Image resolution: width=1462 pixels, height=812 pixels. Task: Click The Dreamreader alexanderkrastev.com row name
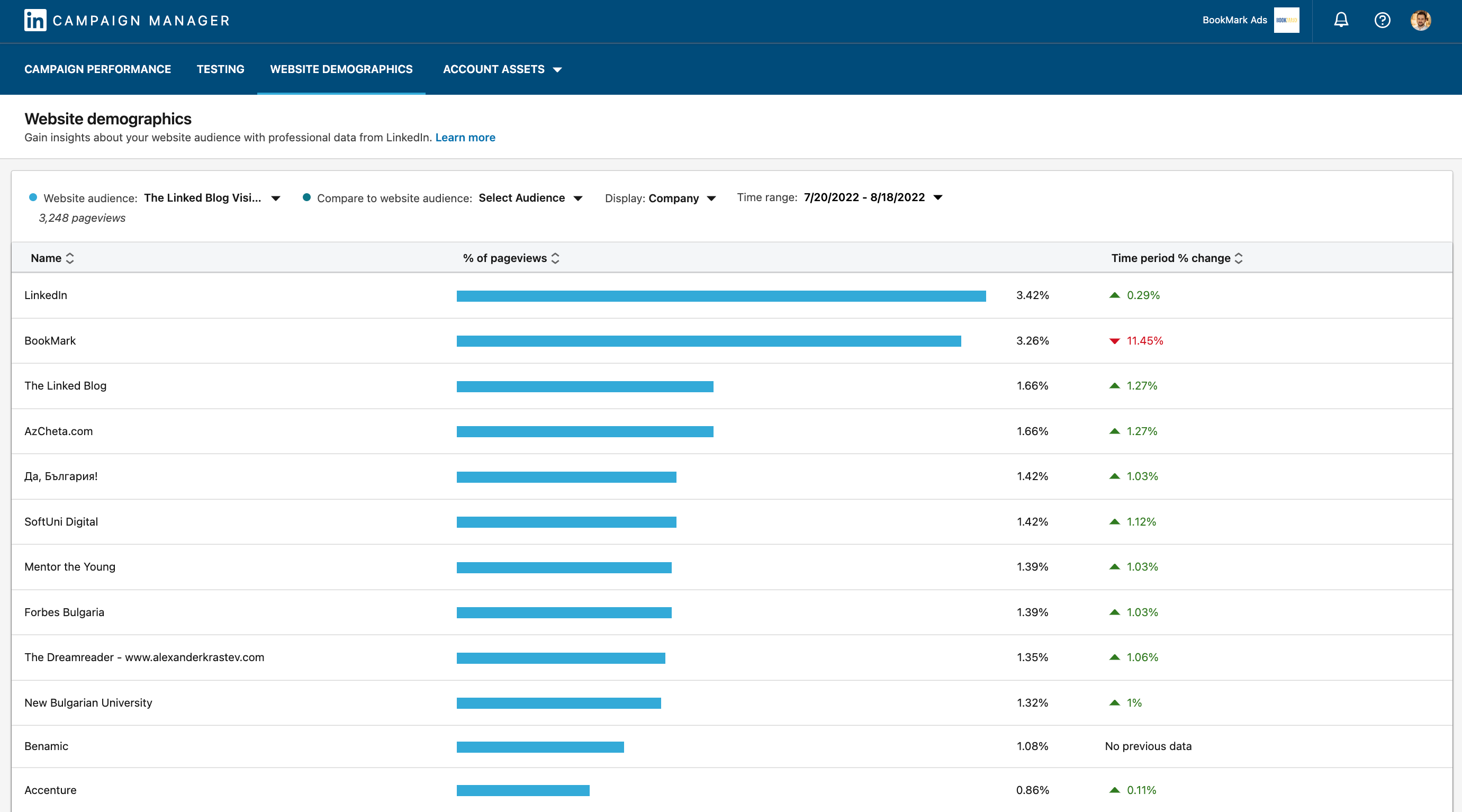tap(144, 657)
